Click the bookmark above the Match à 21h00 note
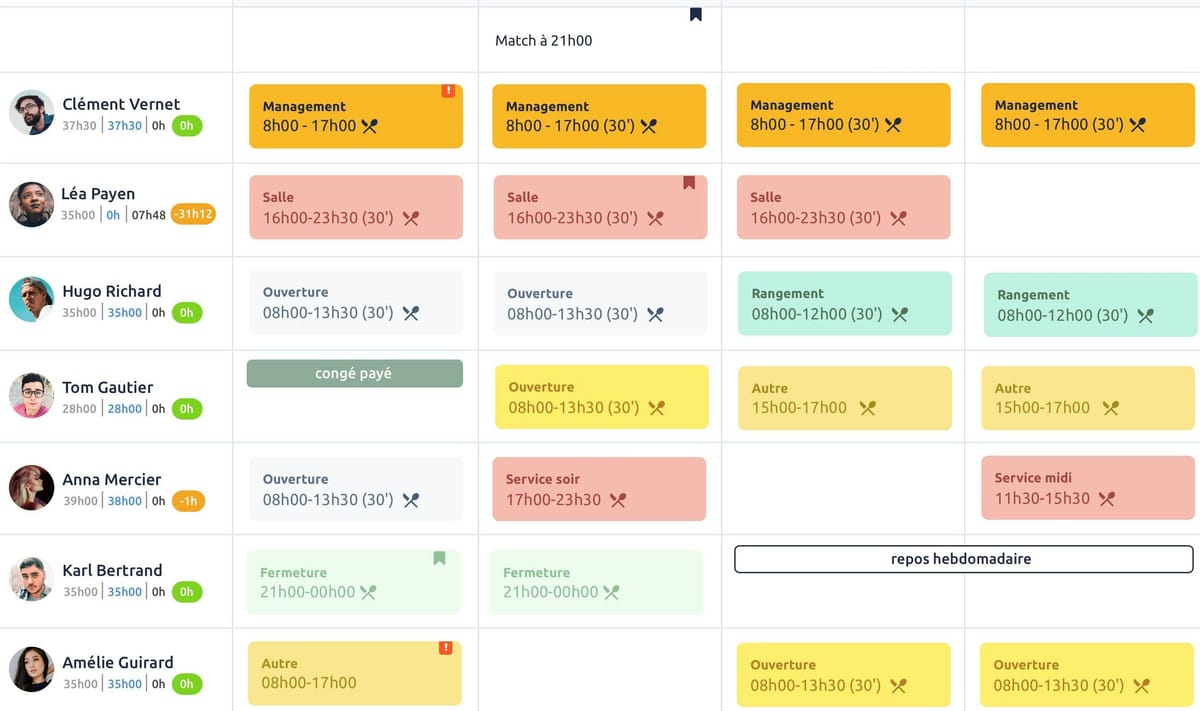 (x=696, y=14)
